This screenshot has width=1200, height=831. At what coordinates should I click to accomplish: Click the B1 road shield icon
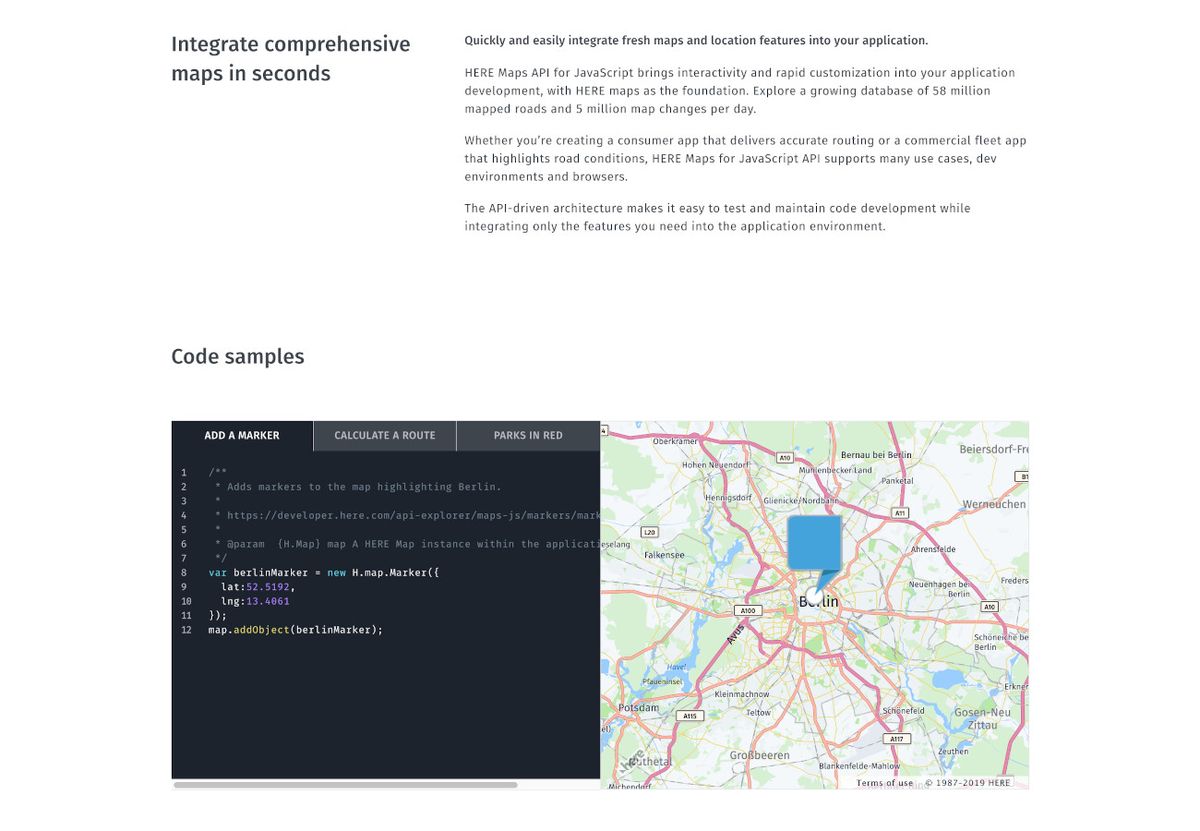[1023, 476]
